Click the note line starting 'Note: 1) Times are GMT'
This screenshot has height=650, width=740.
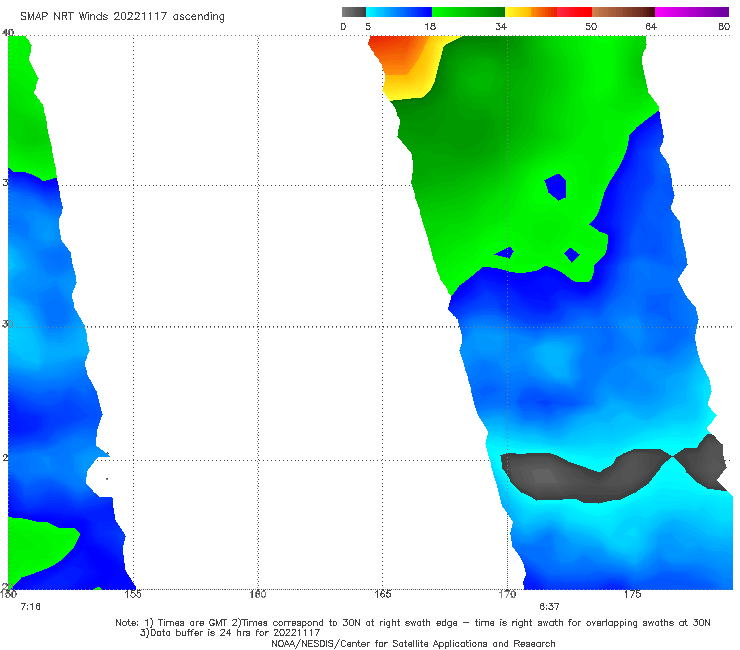(413, 623)
